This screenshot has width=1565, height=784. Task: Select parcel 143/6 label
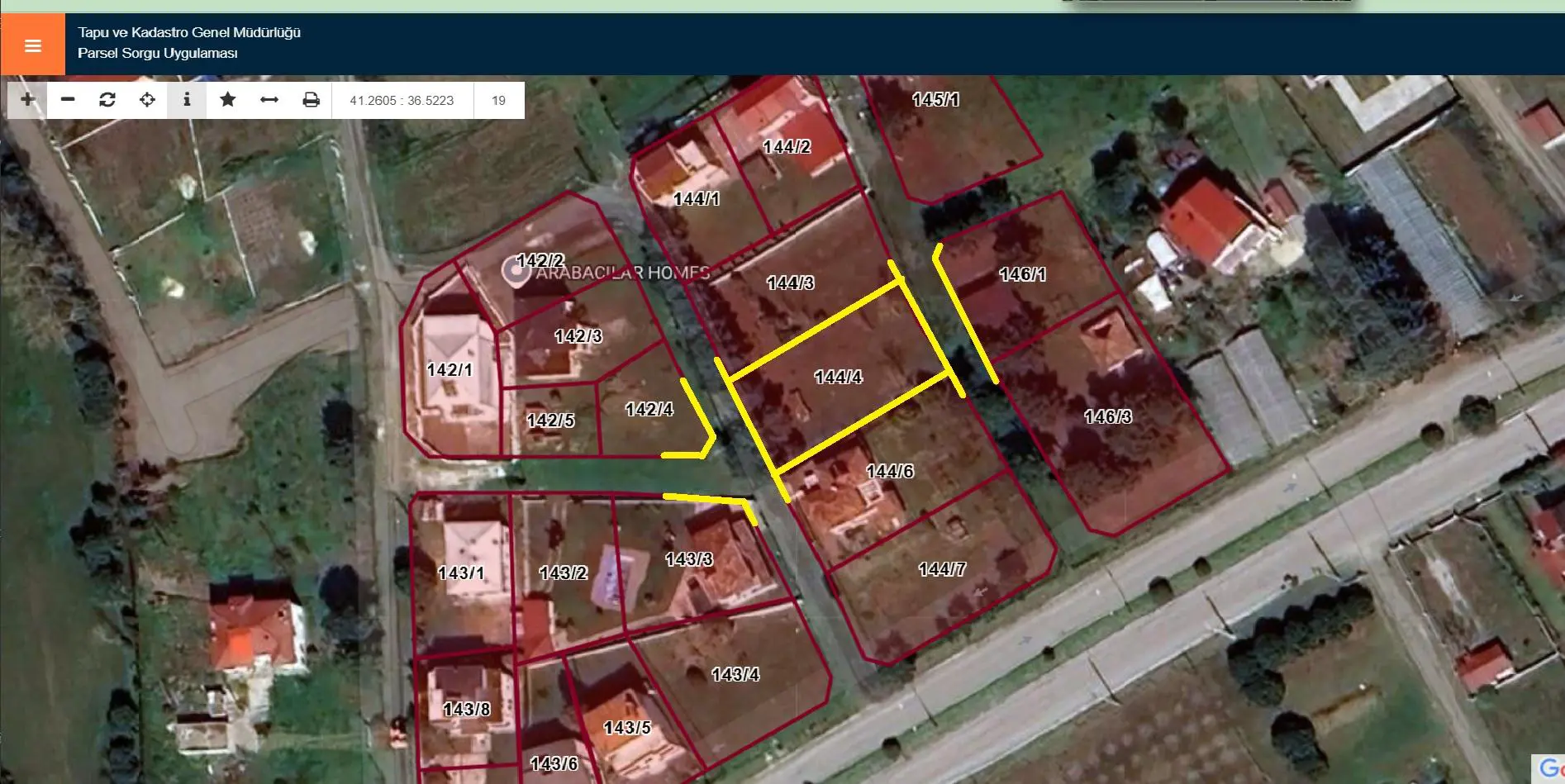(x=554, y=764)
